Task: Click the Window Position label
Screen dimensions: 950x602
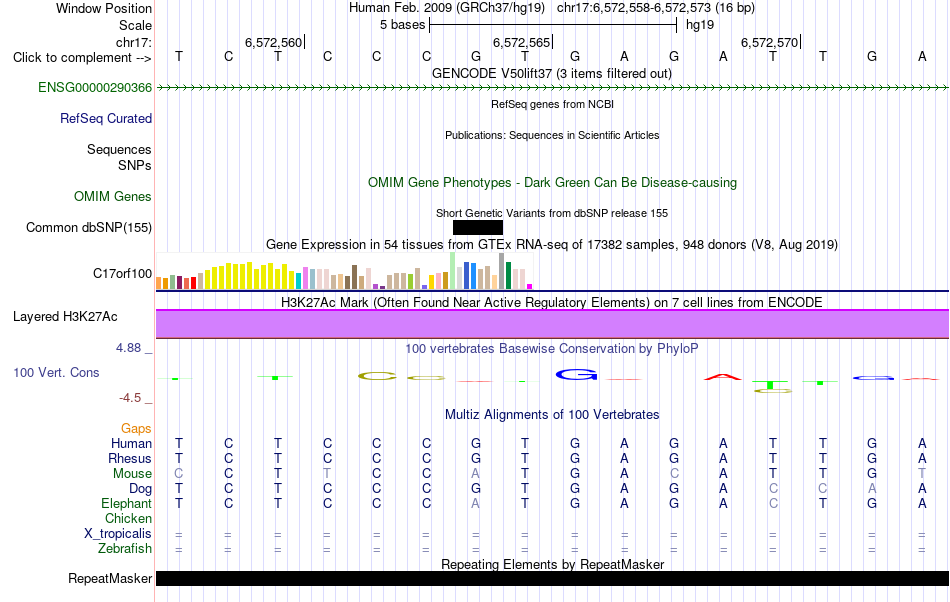Action: pyautogui.click(x=104, y=8)
